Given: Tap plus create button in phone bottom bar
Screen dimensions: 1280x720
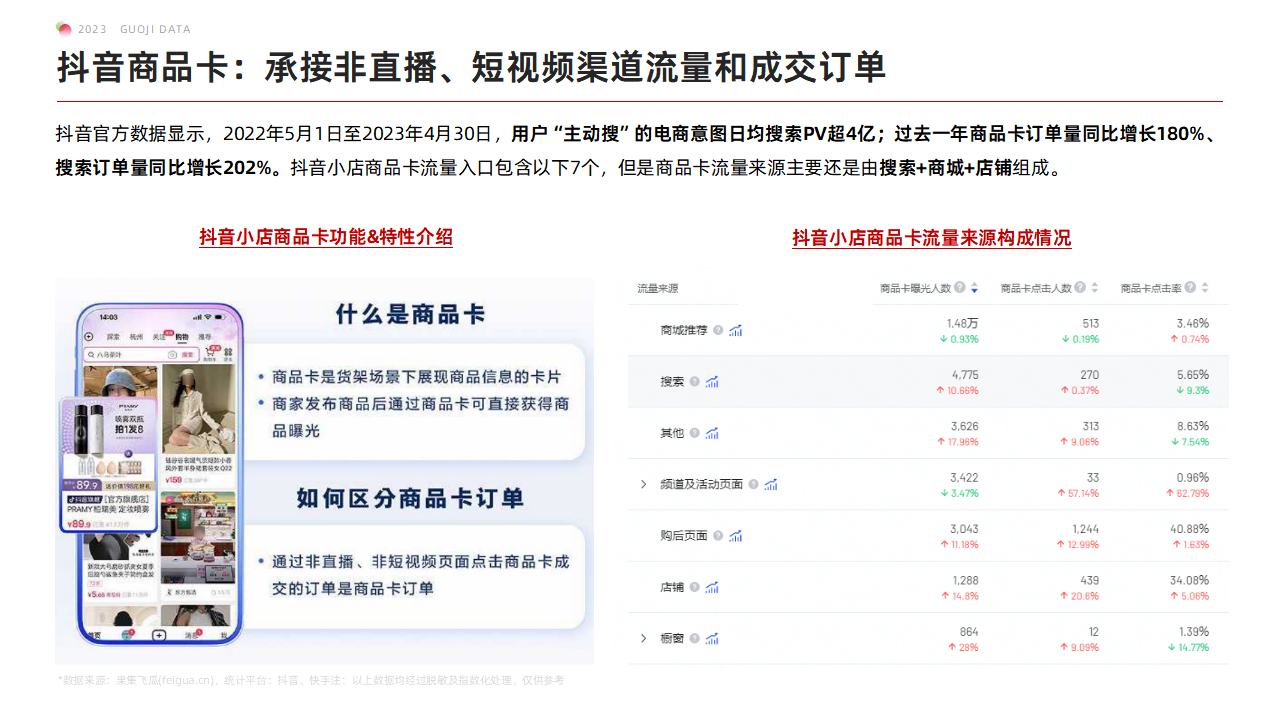Looking at the screenshot, I should tap(159, 636).
